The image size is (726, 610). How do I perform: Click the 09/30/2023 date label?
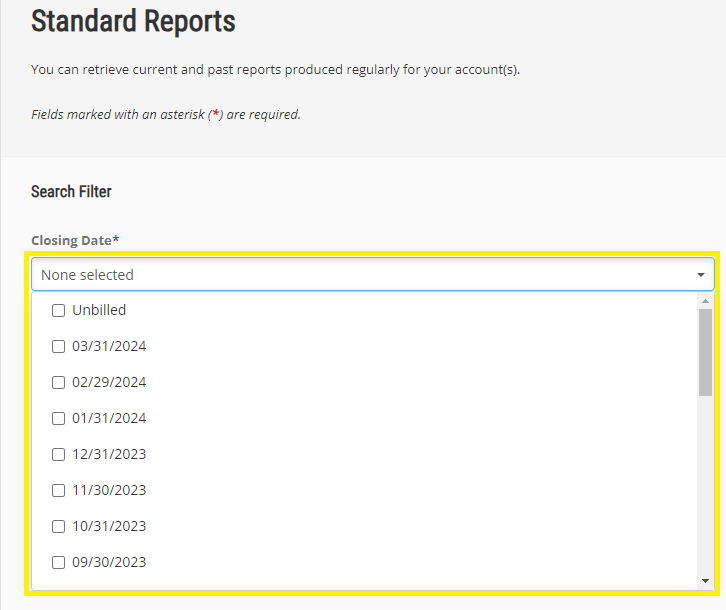click(x=109, y=562)
